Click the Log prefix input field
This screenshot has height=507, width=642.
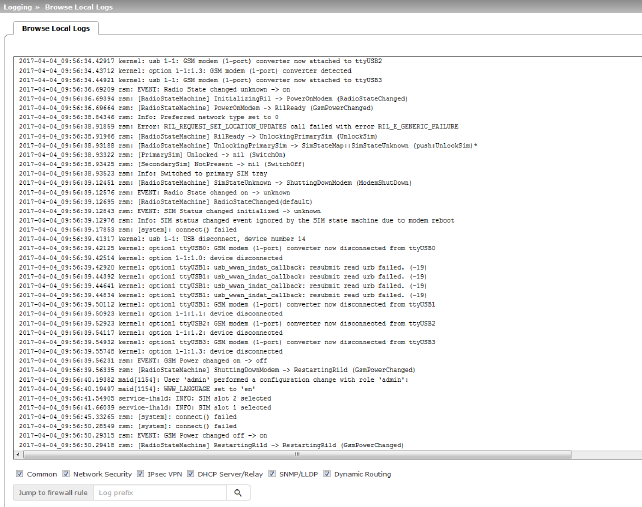pos(160,493)
